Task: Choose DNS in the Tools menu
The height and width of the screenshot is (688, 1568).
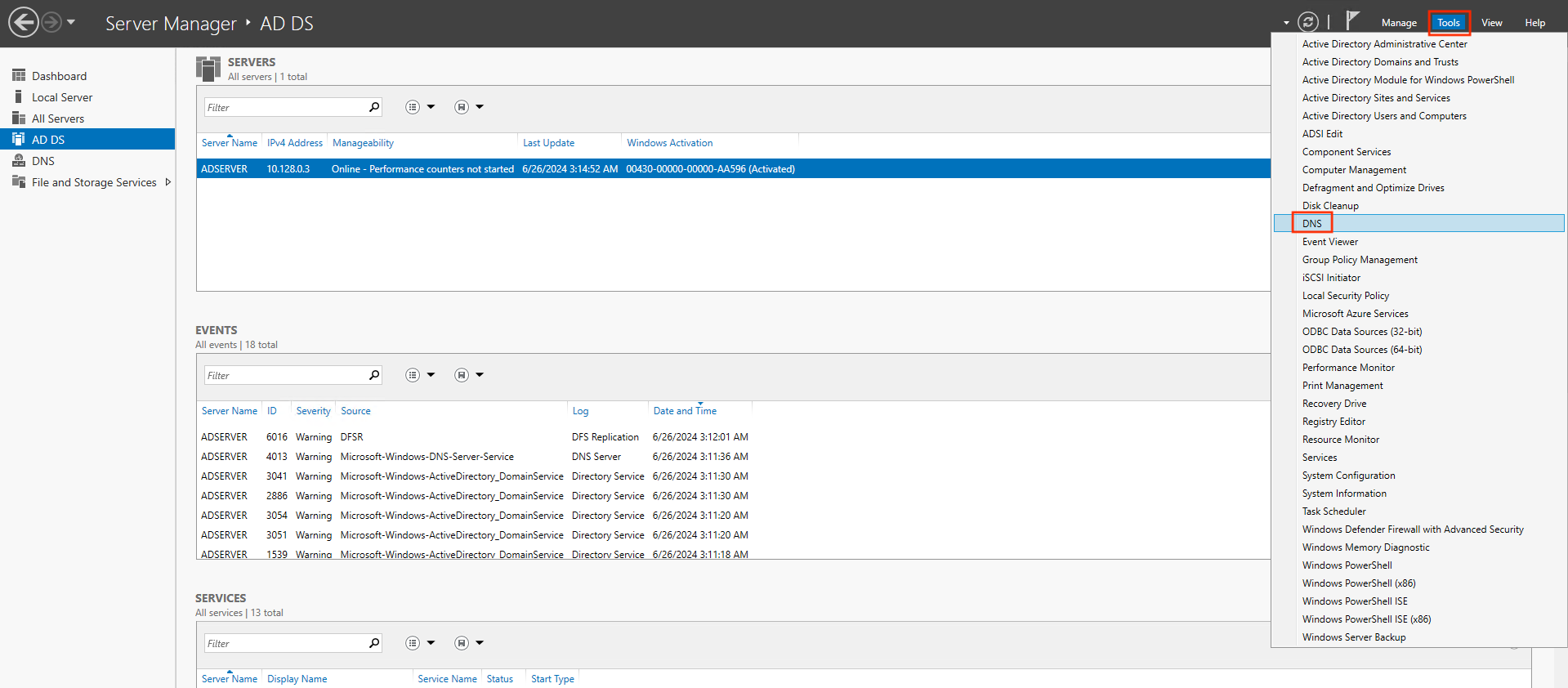Action: pos(1419,223)
